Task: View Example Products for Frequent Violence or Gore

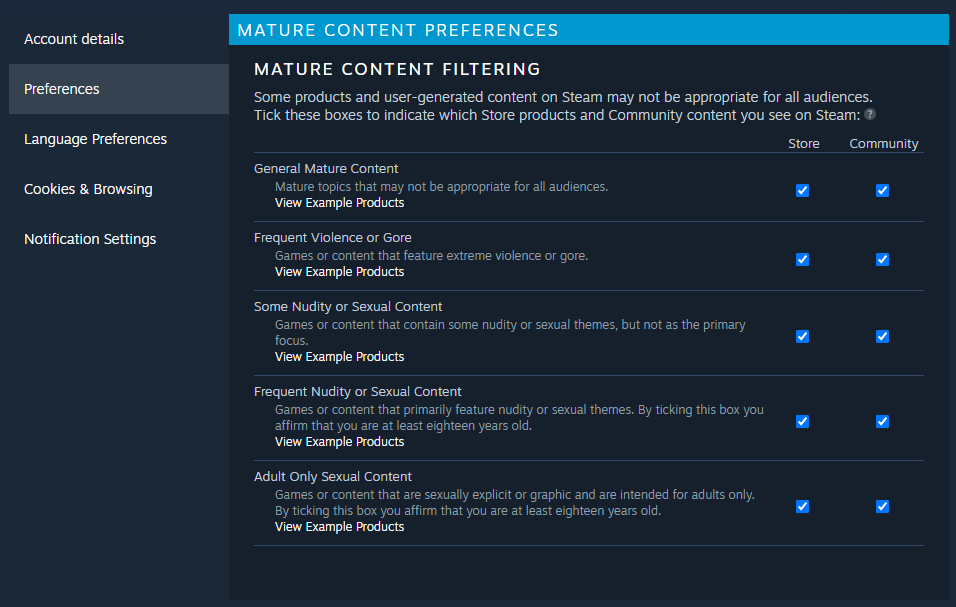Action: click(x=339, y=272)
